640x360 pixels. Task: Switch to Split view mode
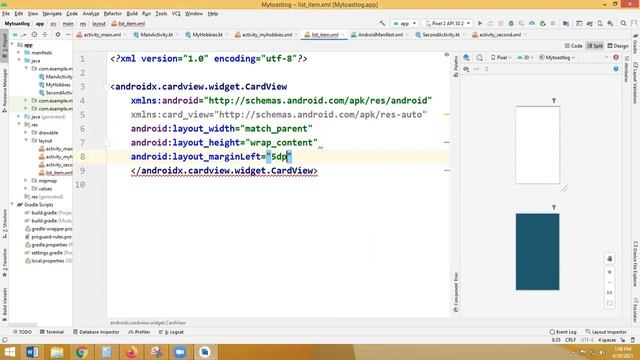coord(595,46)
